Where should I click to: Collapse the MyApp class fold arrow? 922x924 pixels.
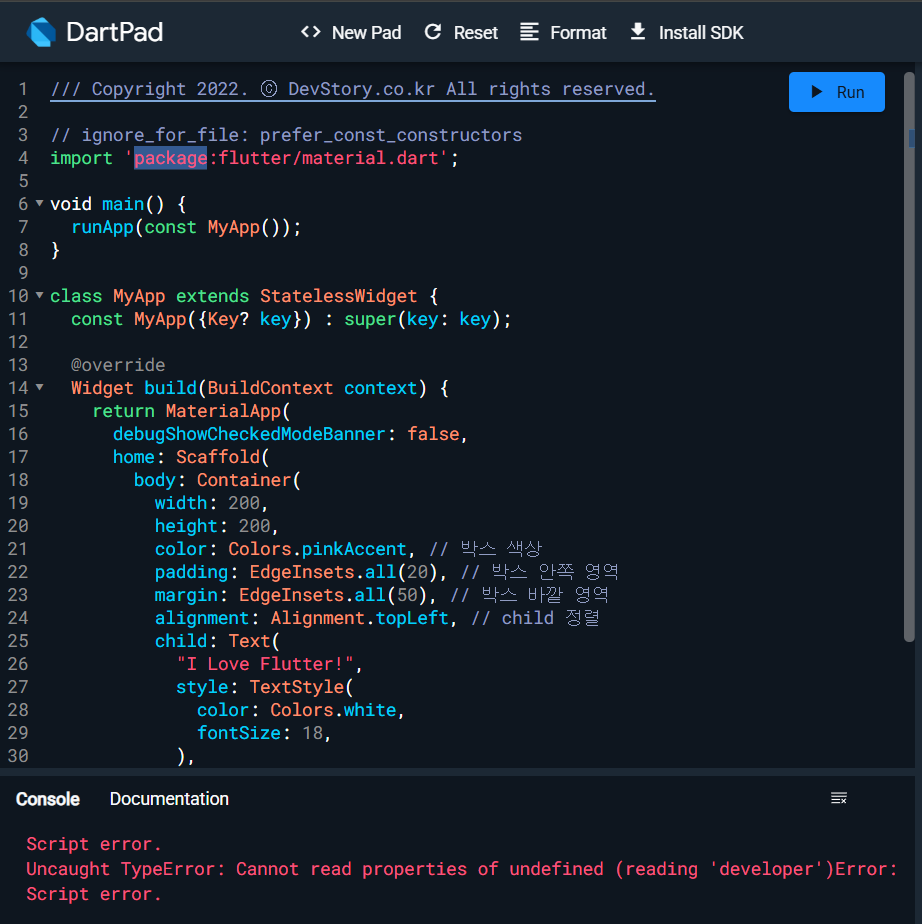(x=39, y=295)
